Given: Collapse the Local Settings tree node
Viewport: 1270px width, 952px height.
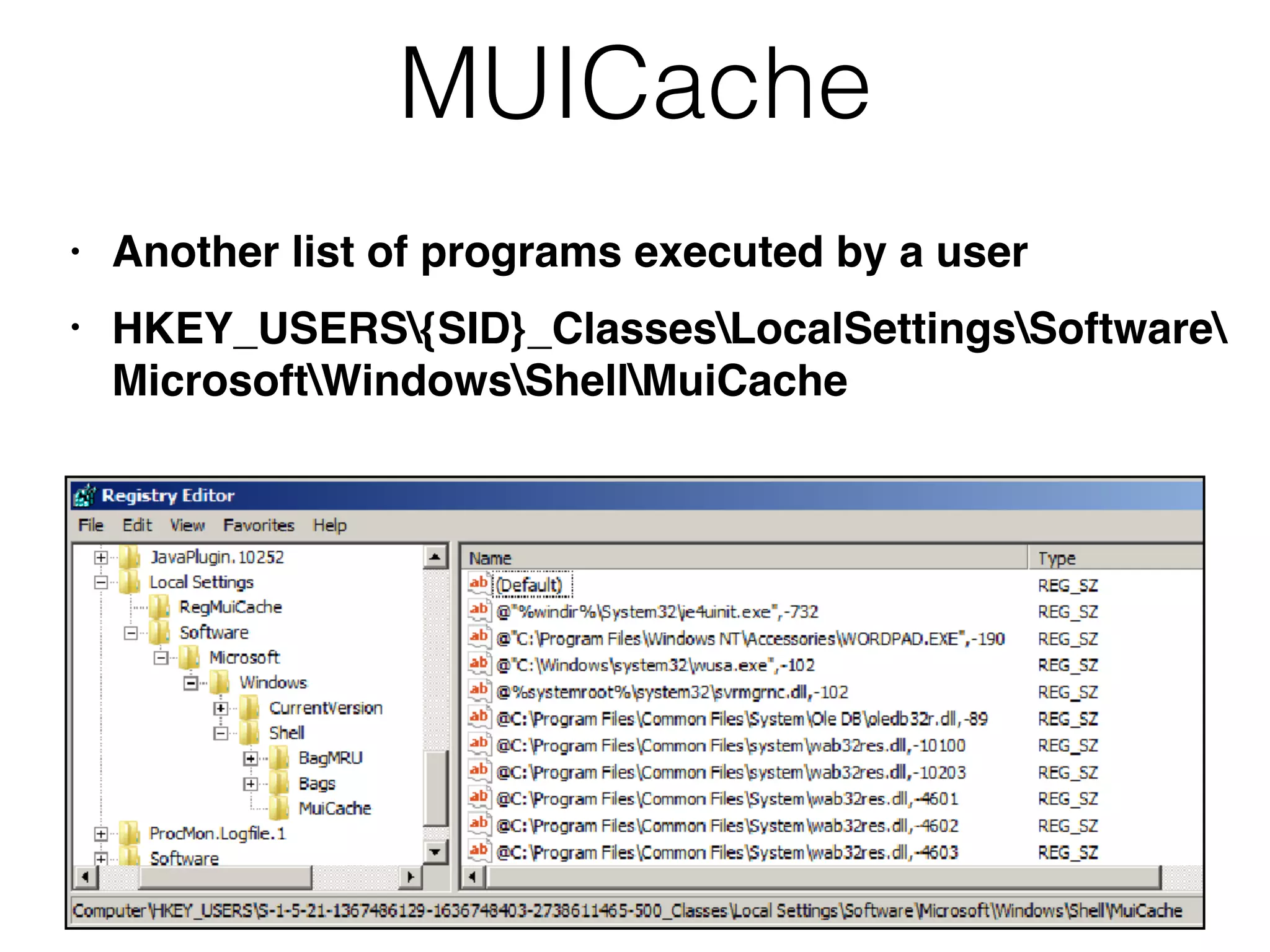Looking at the screenshot, I should tap(100, 583).
